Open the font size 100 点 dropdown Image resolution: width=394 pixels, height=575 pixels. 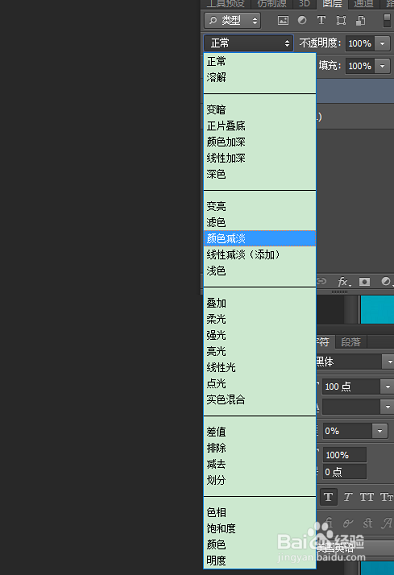(387, 387)
